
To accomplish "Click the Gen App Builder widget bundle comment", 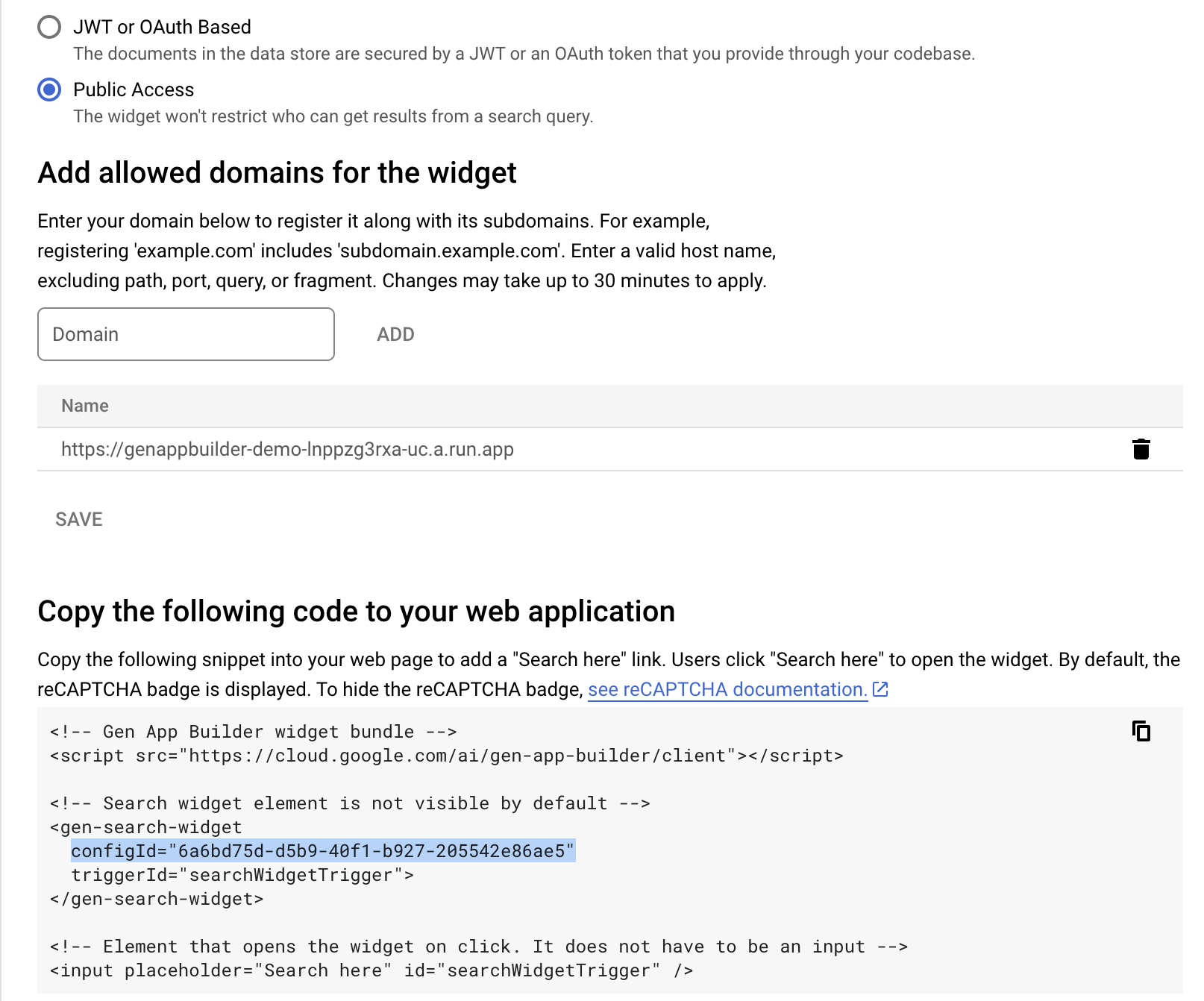I will tap(253, 732).
